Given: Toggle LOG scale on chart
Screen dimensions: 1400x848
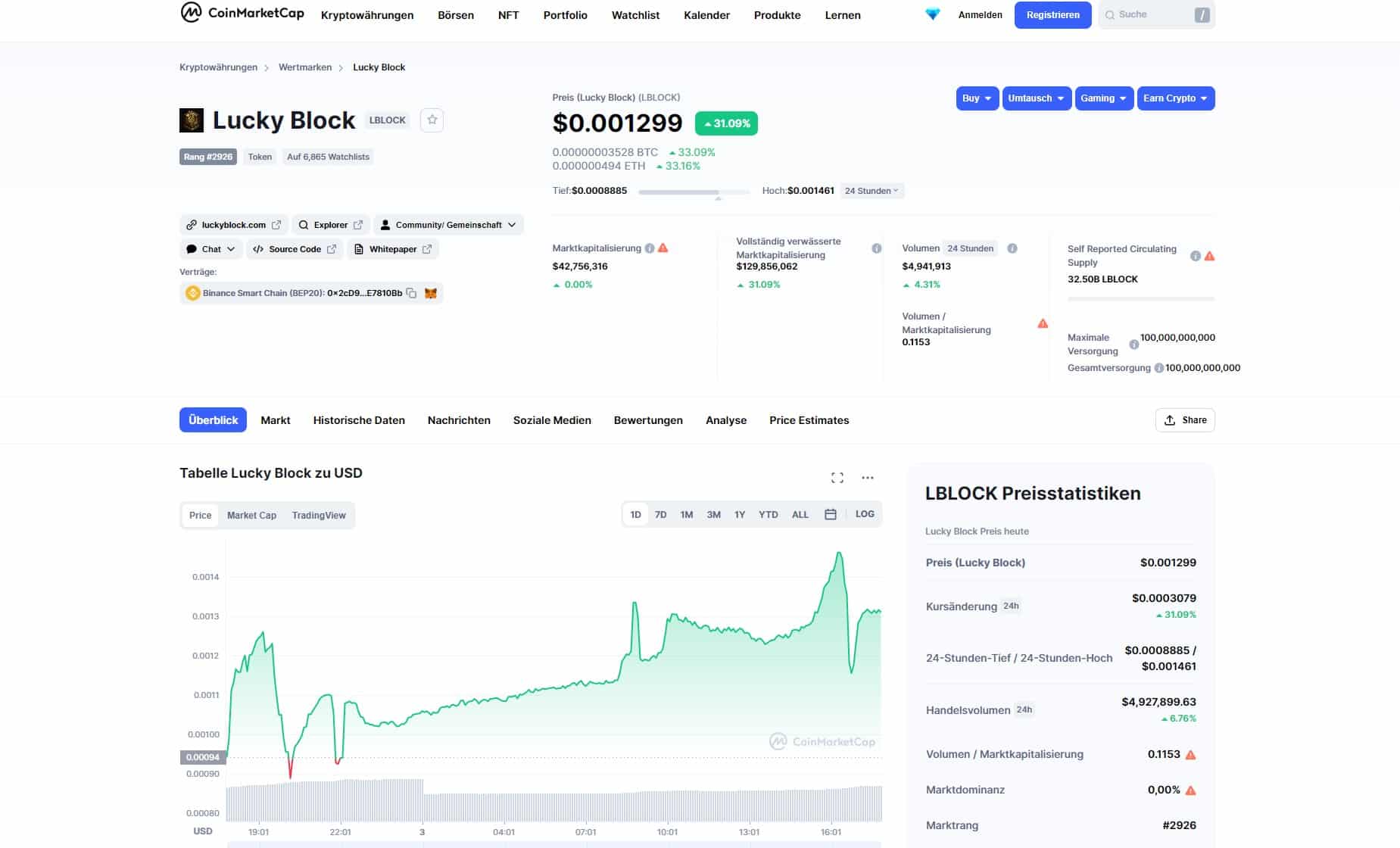Looking at the screenshot, I should point(865,514).
